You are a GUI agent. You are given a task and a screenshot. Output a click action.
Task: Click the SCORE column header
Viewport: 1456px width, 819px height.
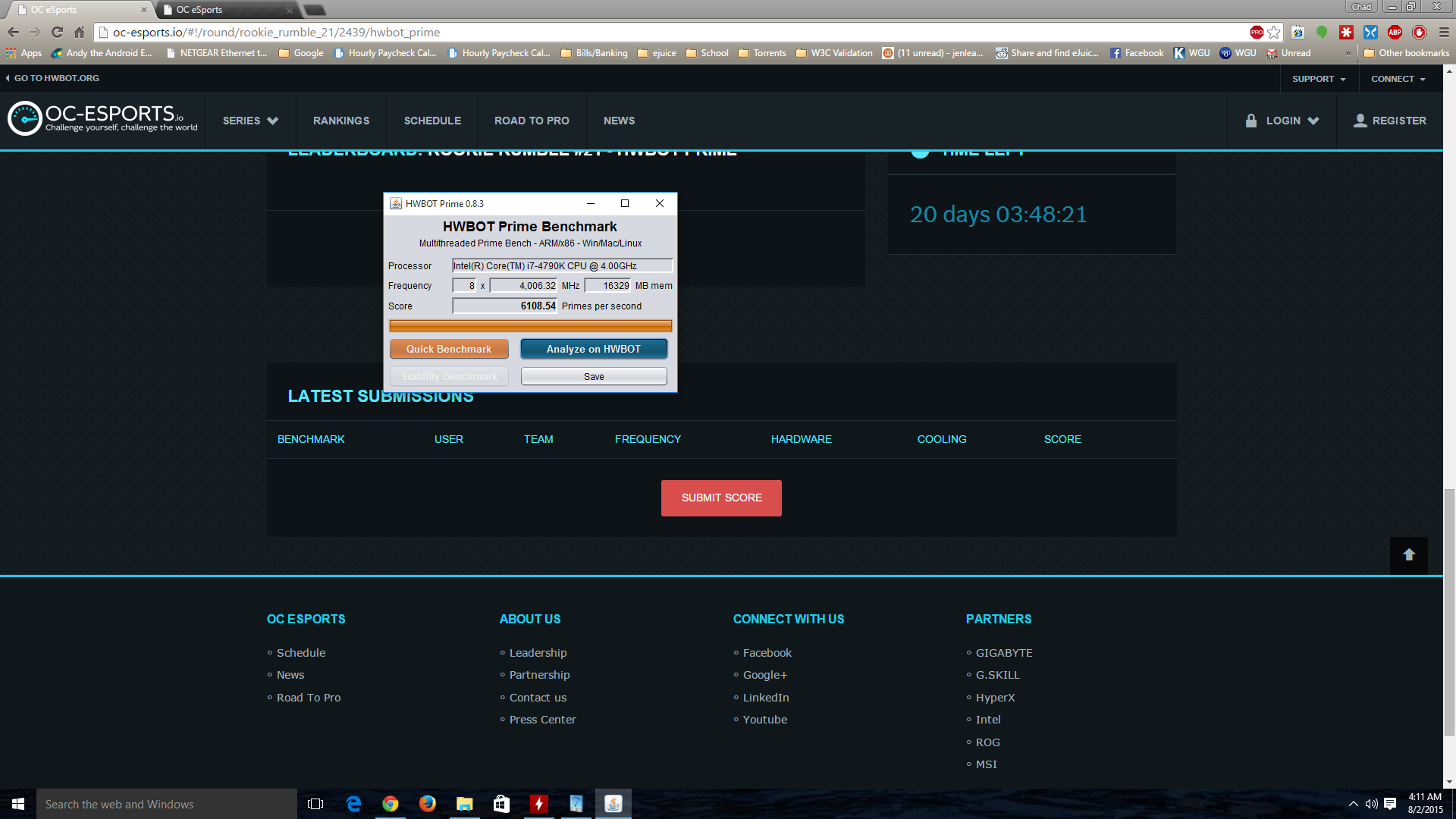tap(1062, 439)
